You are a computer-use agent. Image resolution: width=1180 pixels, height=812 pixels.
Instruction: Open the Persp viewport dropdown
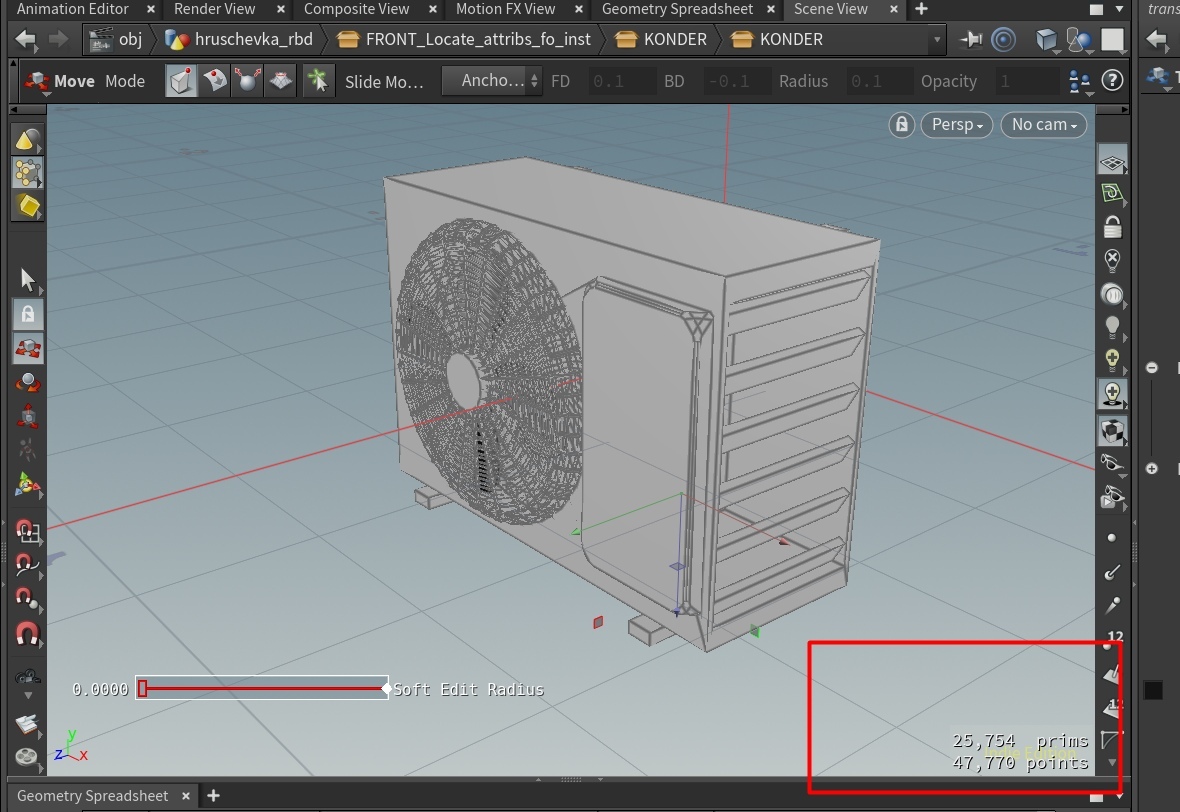[x=956, y=125]
